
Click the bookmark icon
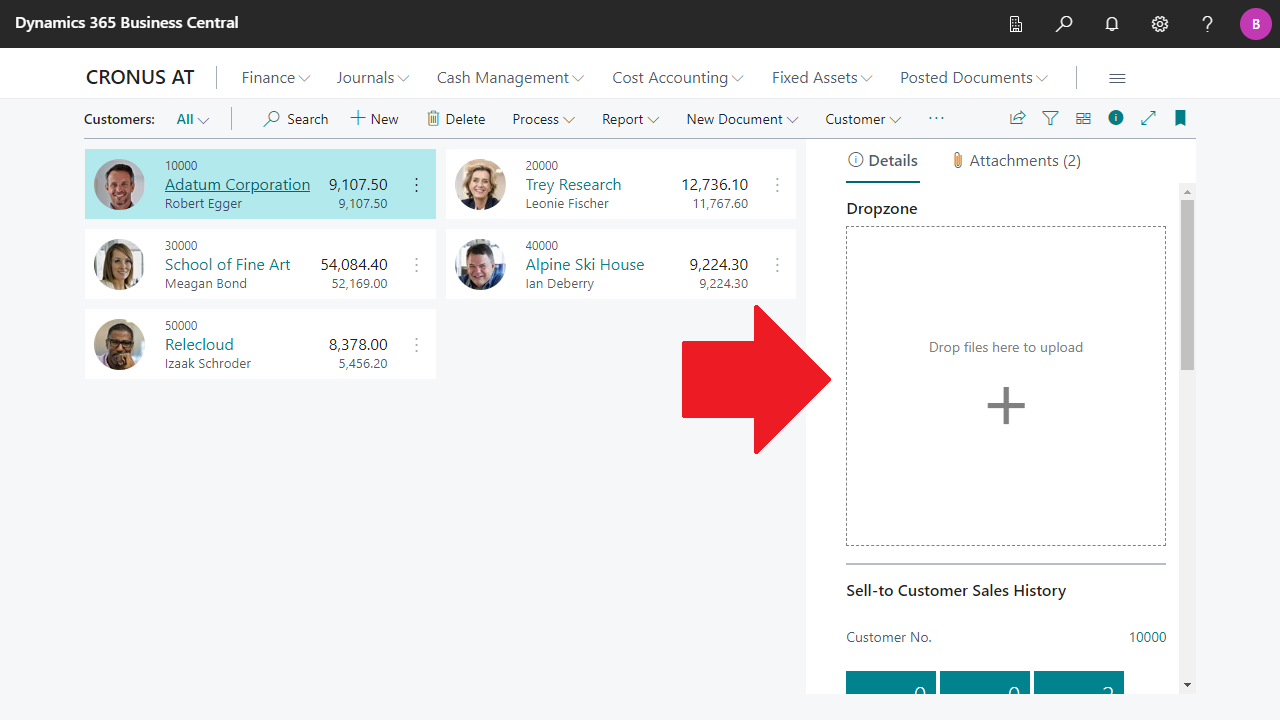tap(1180, 118)
